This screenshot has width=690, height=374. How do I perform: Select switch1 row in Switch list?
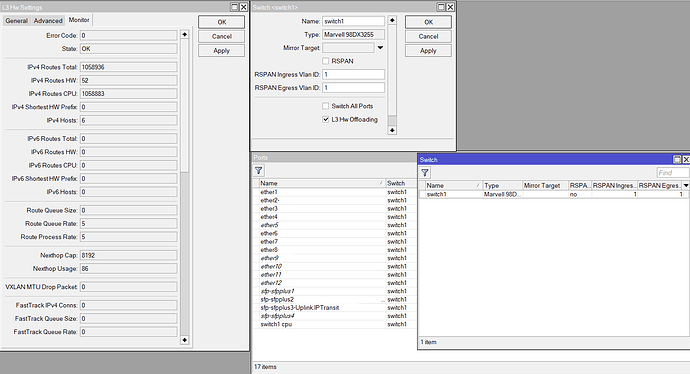[553, 194]
